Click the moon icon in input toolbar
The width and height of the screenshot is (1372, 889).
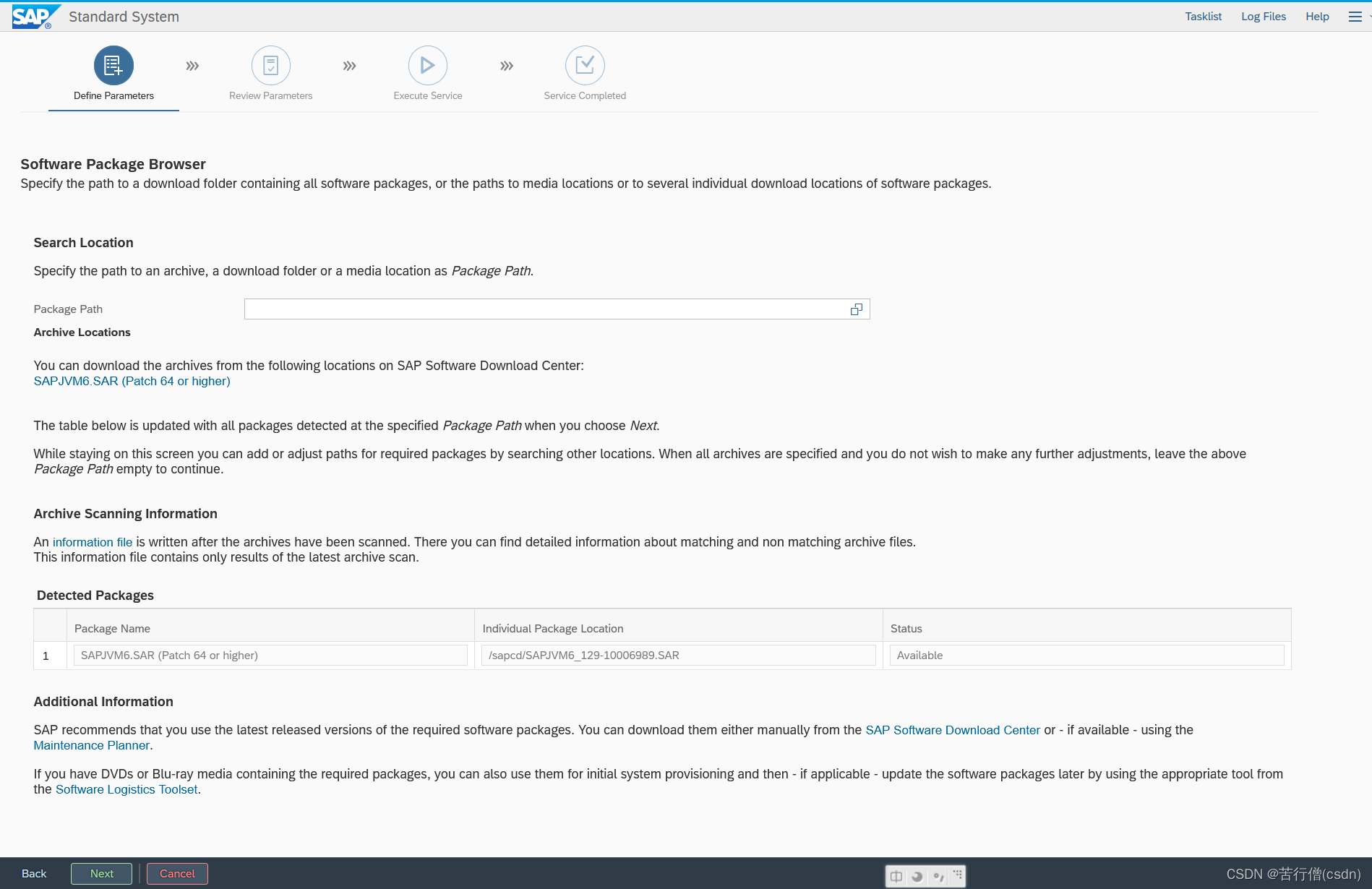(x=917, y=876)
